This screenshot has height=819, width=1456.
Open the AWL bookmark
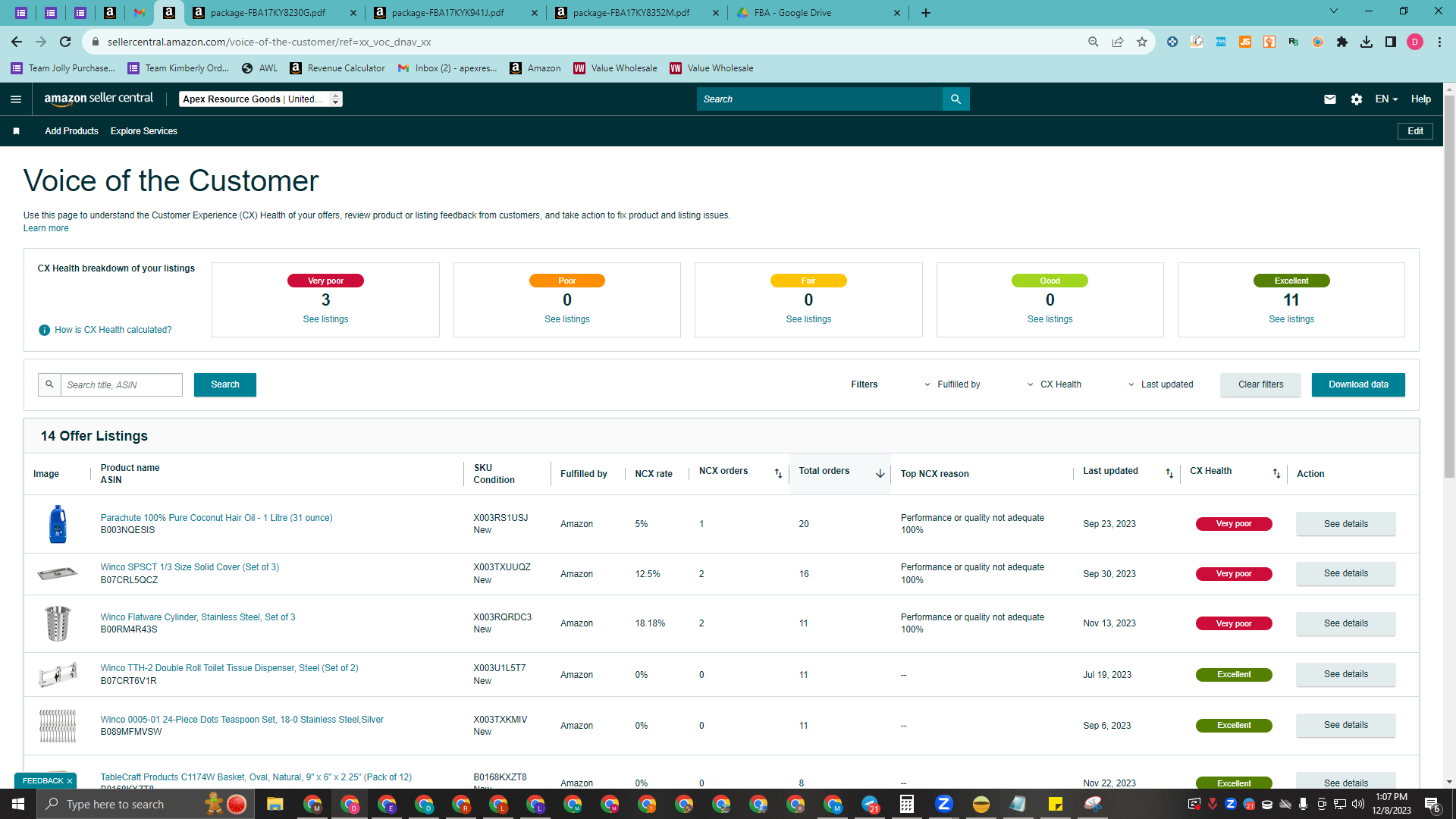click(x=260, y=68)
